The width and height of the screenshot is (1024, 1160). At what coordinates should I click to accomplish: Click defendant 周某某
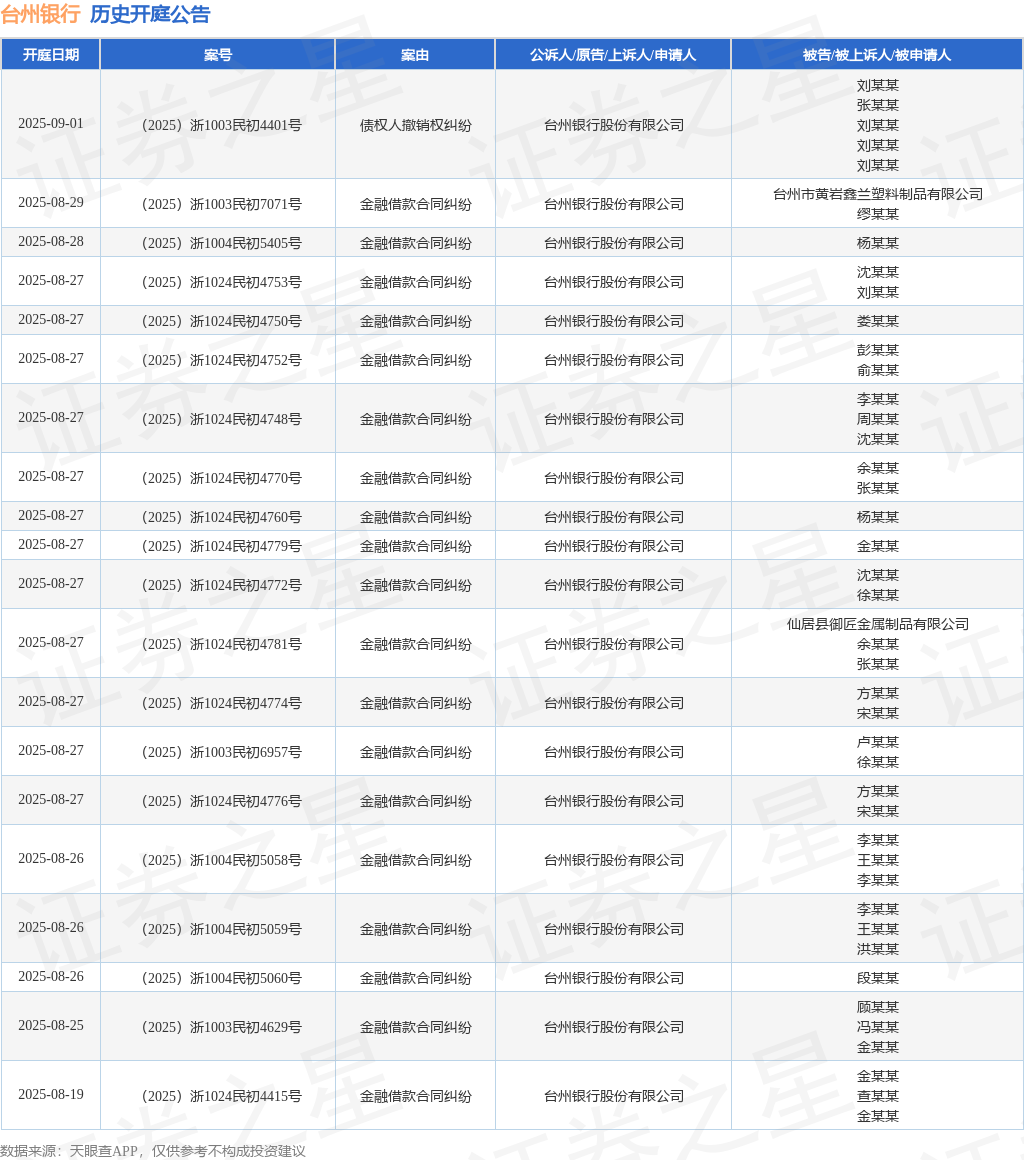coord(878,419)
